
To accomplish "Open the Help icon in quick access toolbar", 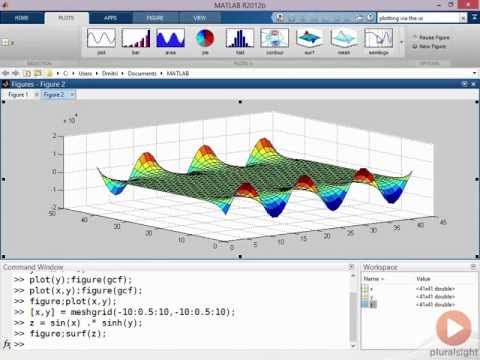I will (x=371, y=17).
